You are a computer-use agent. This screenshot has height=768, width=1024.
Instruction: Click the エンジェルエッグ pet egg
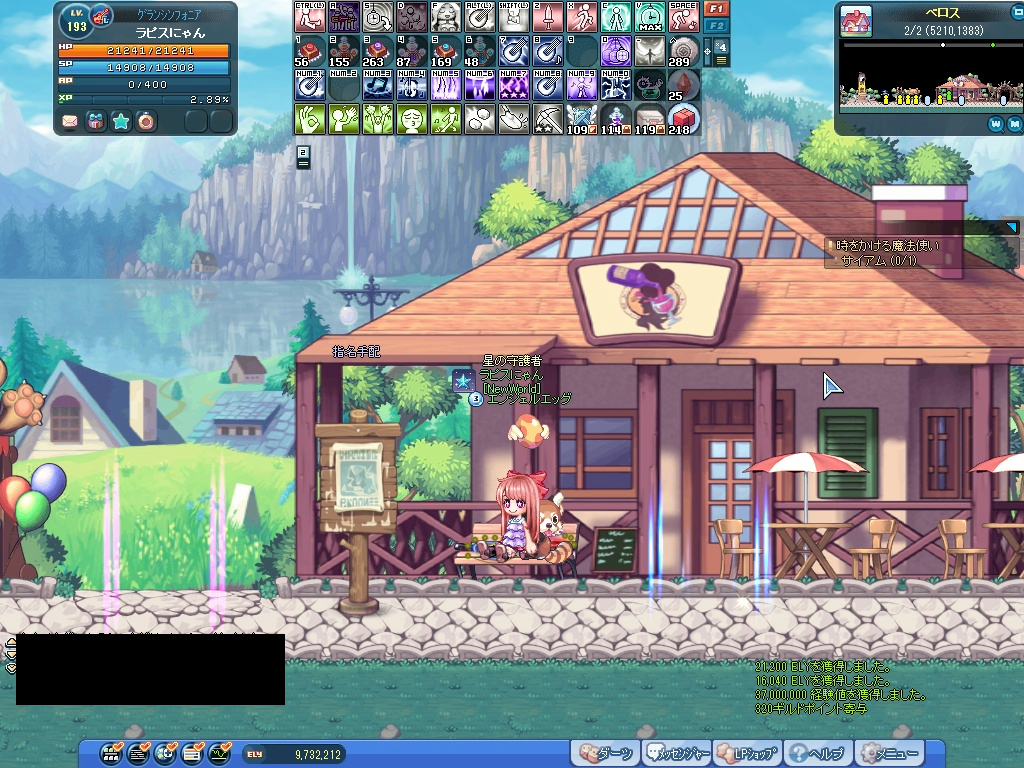click(x=530, y=431)
